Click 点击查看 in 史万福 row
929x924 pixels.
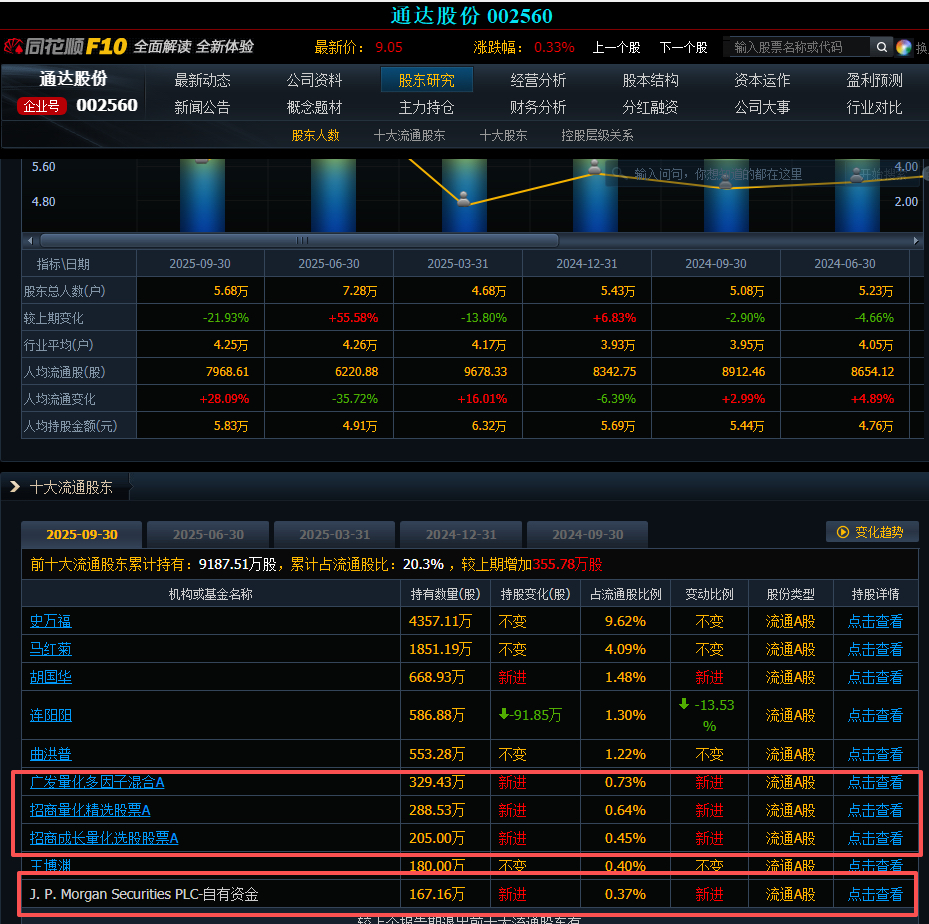875,621
